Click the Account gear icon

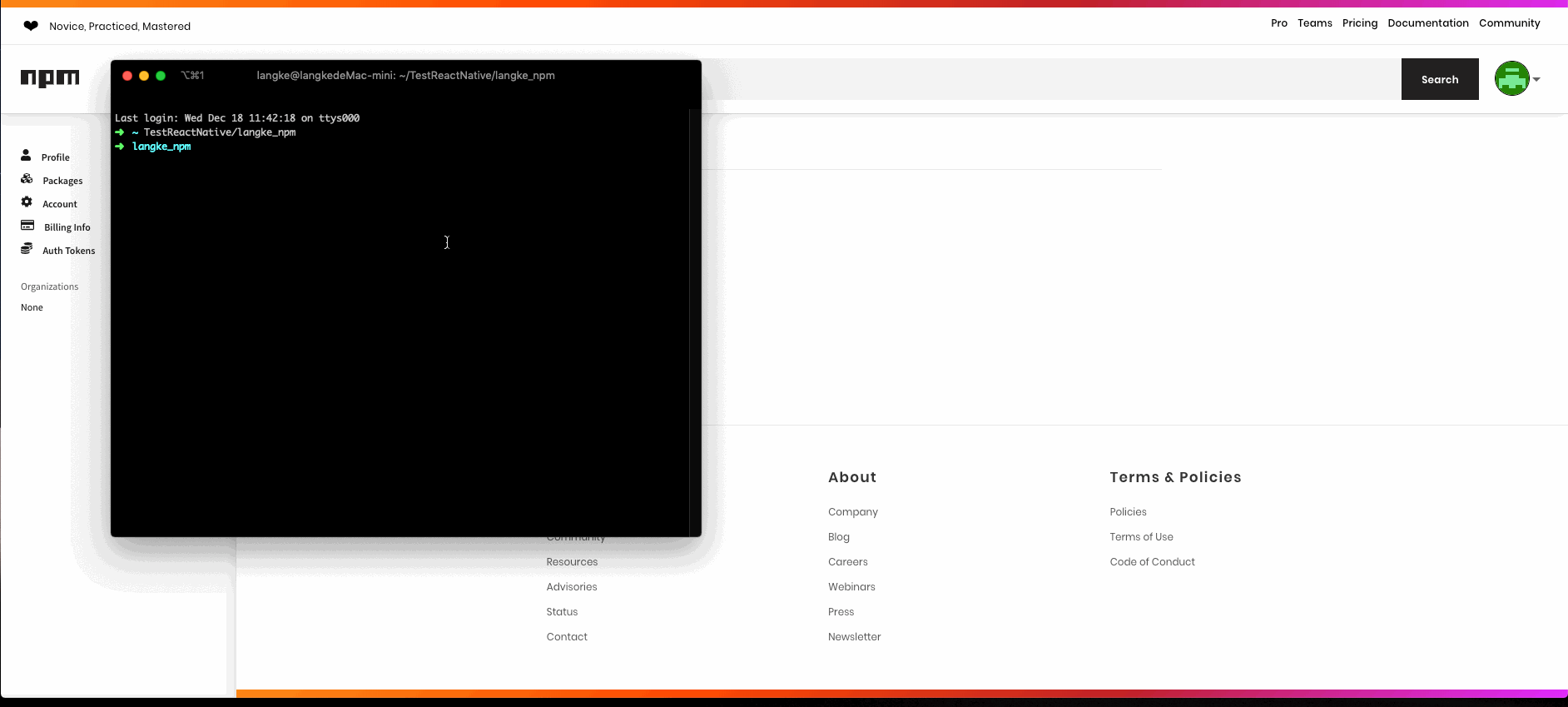(x=27, y=202)
